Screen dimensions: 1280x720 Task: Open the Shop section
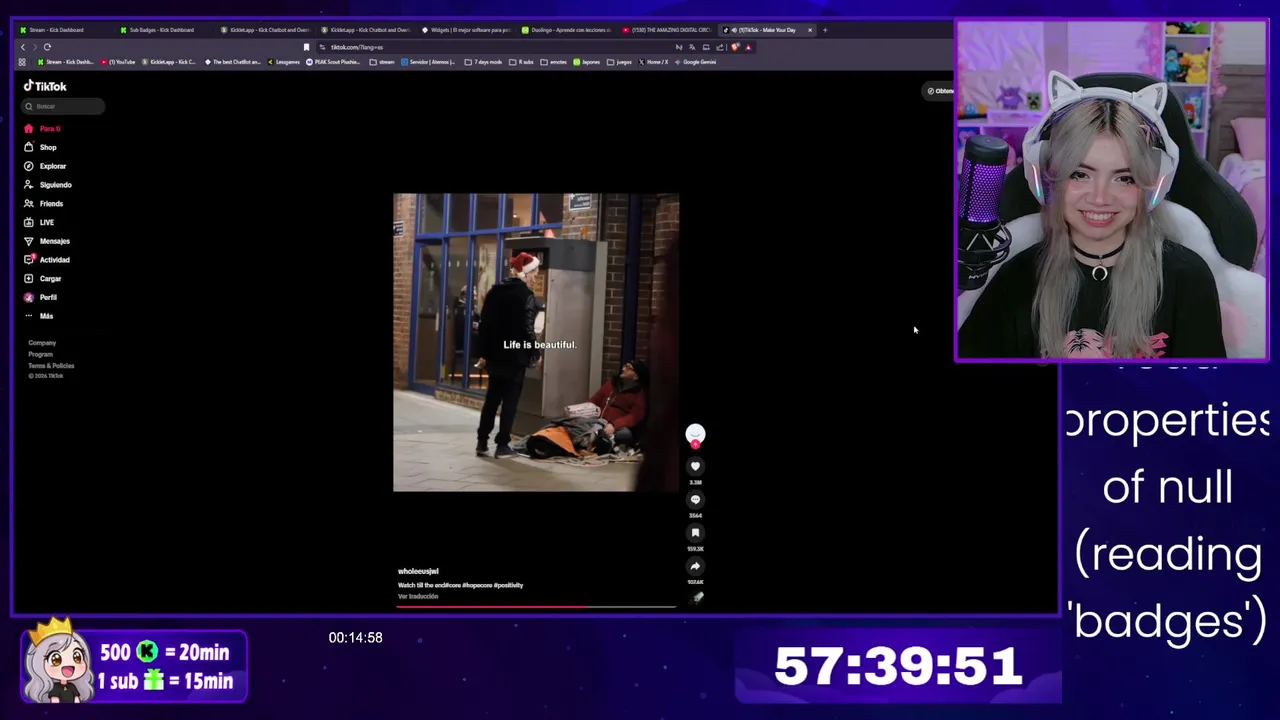click(x=41, y=147)
